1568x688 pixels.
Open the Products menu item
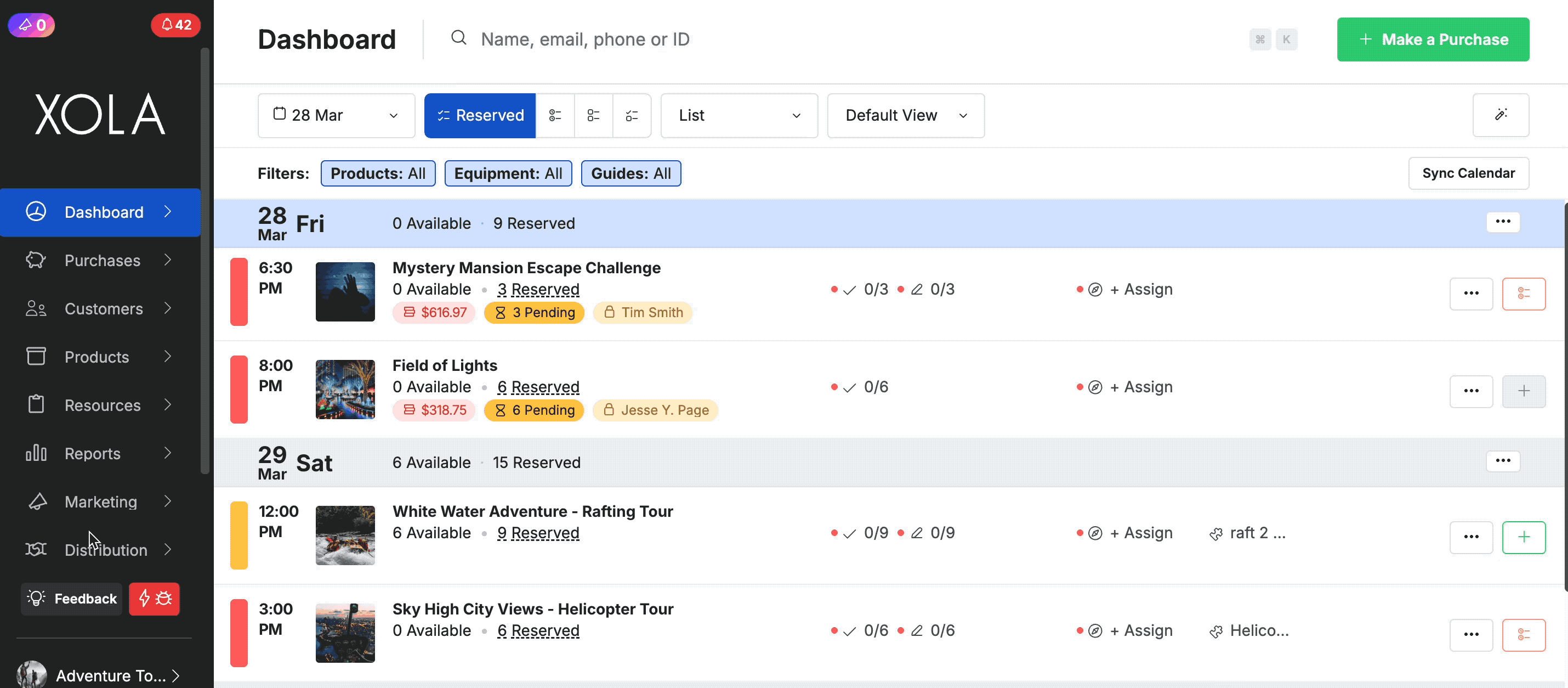point(100,357)
